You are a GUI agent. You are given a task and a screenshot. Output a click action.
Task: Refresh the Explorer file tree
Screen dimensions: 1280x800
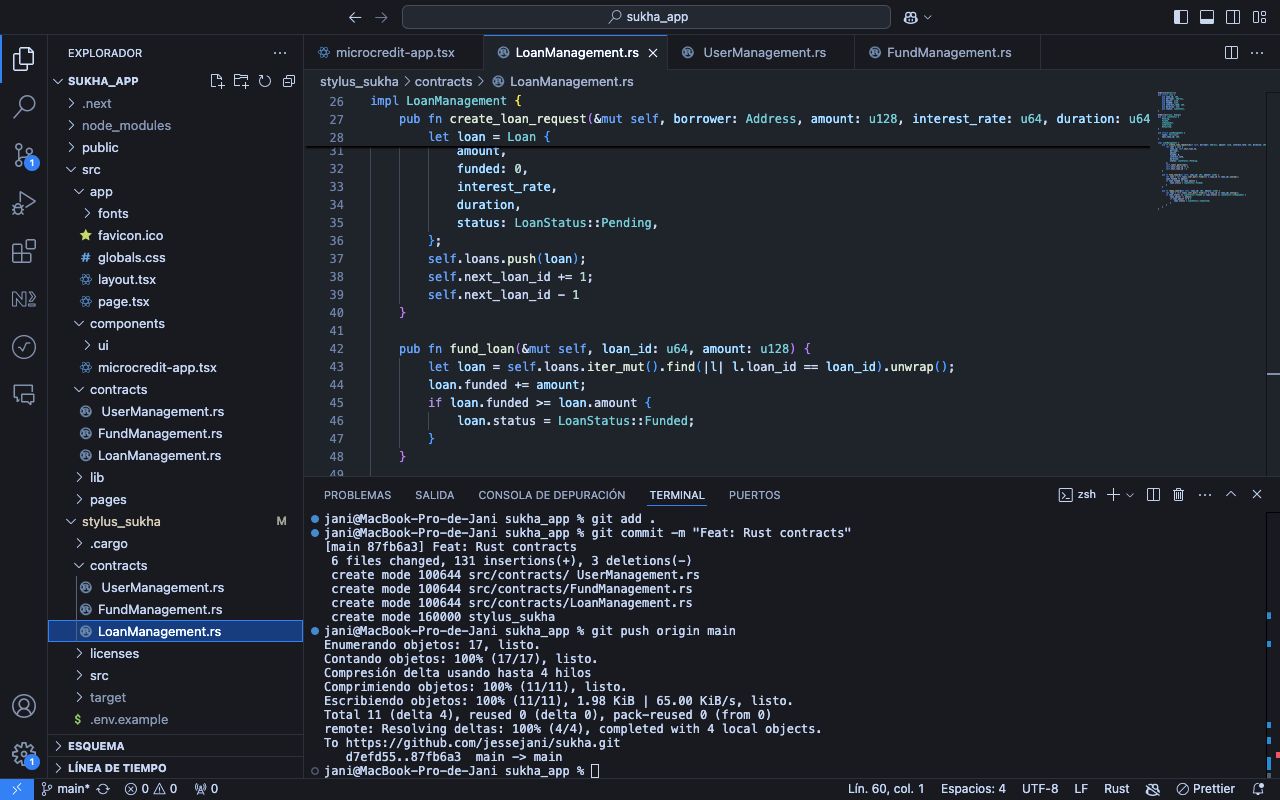(x=265, y=81)
